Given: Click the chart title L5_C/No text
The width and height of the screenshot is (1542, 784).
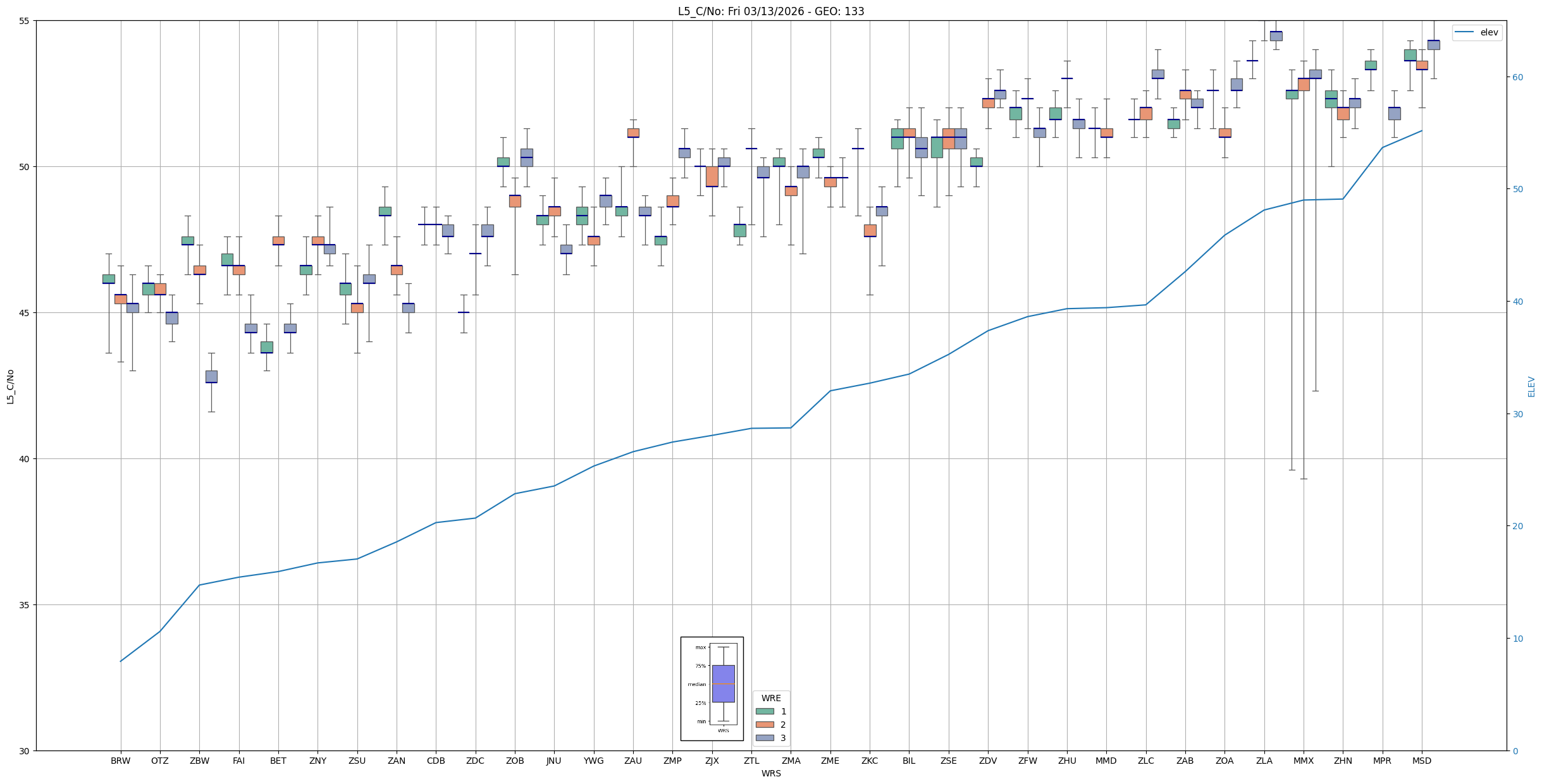Looking at the screenshot, I should click(770, 11).
